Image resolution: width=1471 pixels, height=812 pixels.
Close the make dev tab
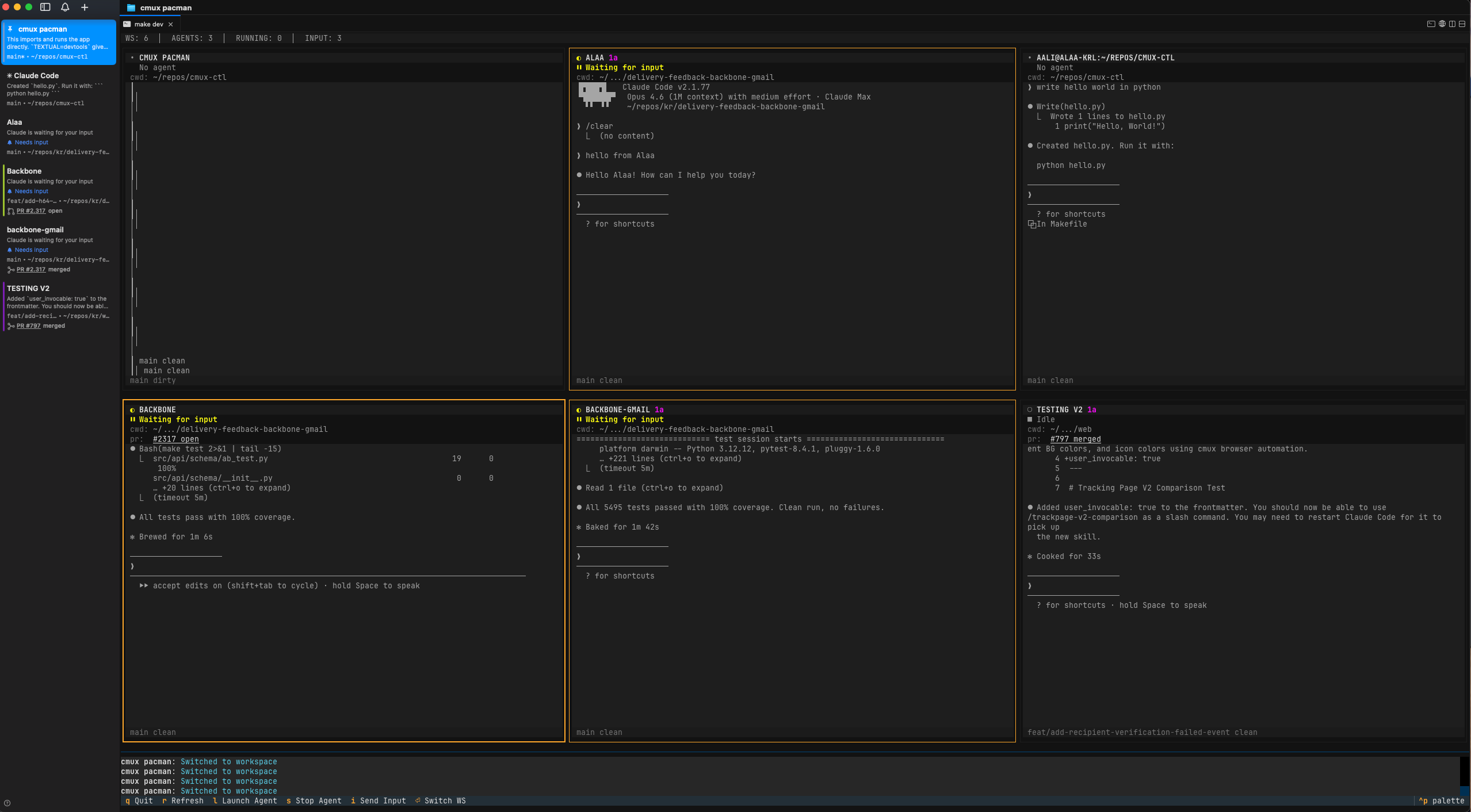click(171, 24)
